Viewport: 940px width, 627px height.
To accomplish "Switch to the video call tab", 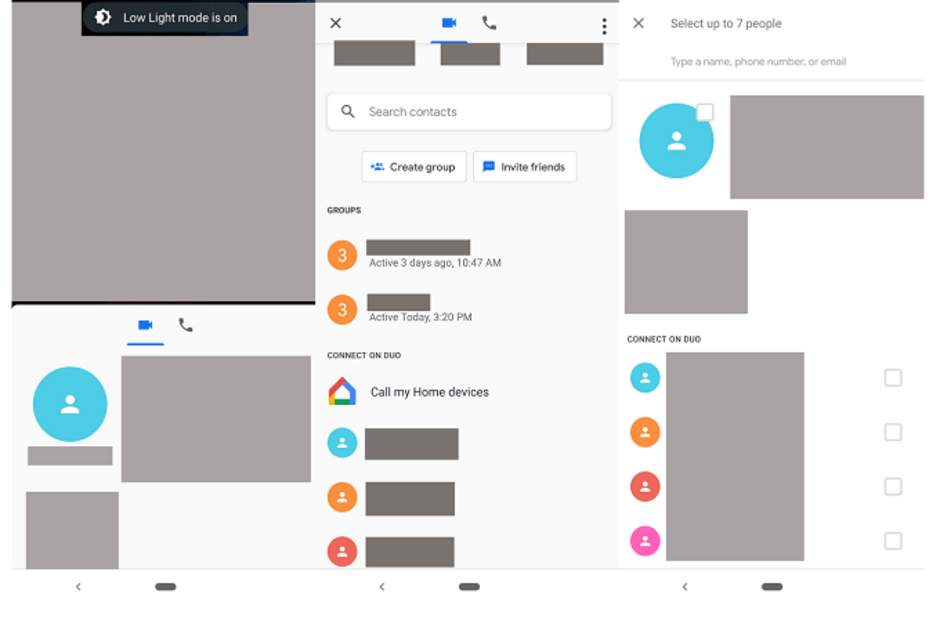I will [447, 23].
